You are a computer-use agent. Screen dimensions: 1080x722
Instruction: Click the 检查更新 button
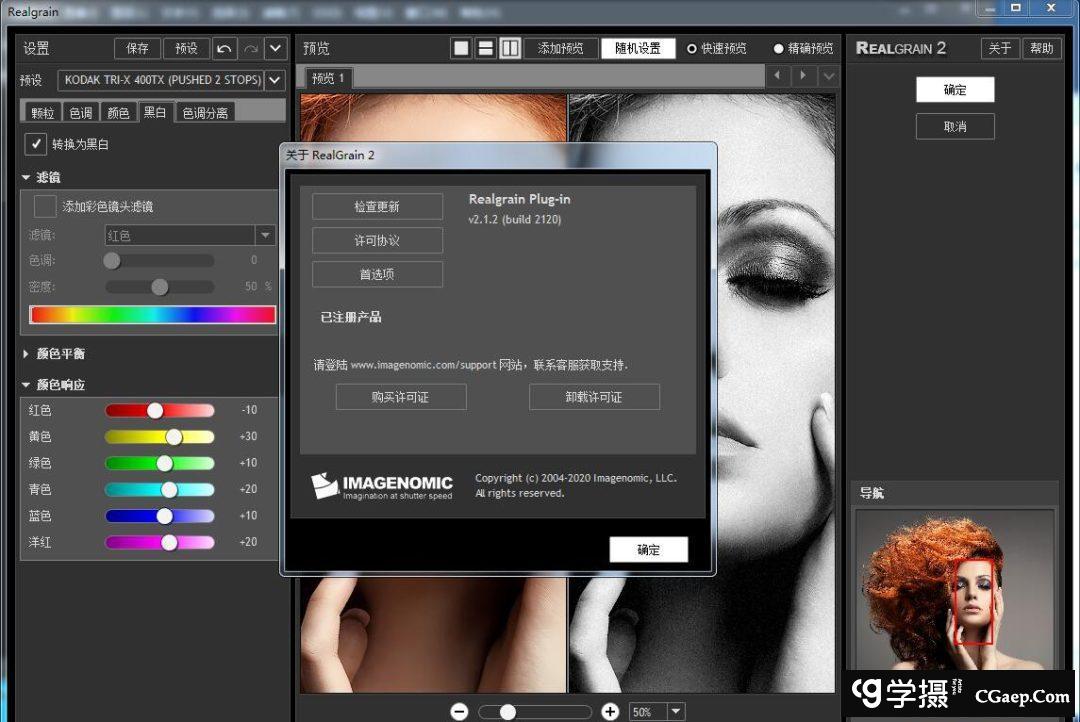click(377, 207)
